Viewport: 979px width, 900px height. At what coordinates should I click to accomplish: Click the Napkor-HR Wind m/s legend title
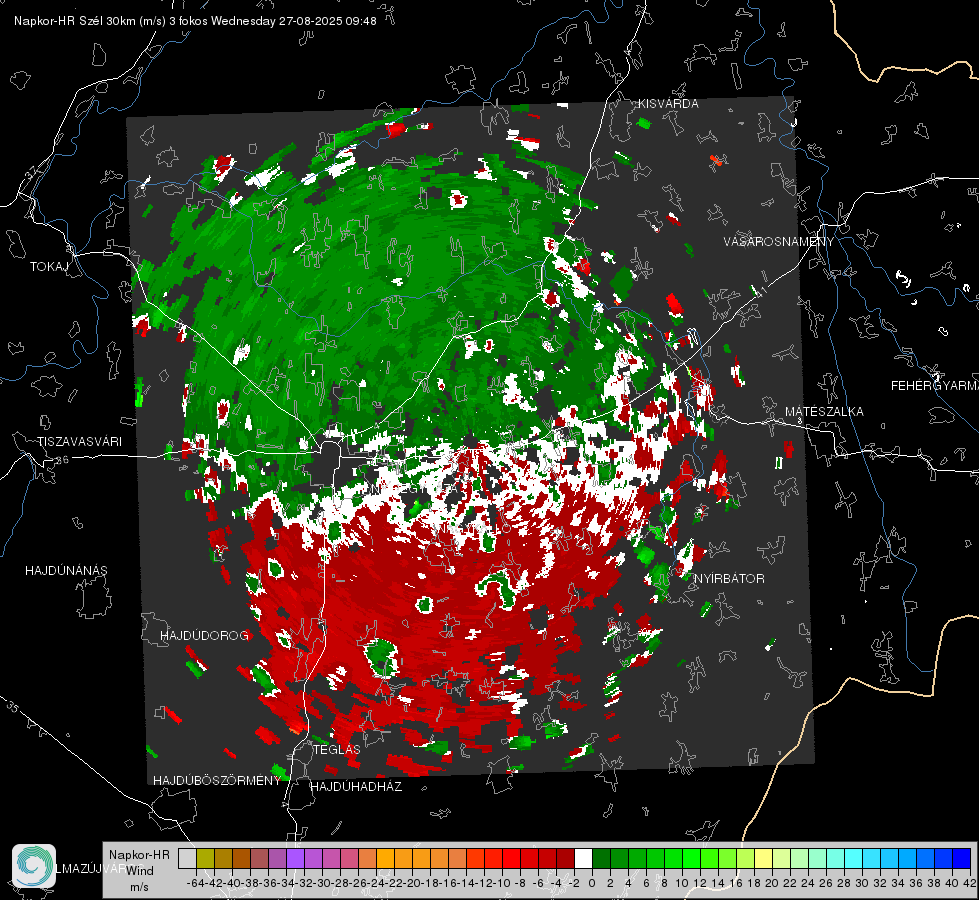coord(139,871)
